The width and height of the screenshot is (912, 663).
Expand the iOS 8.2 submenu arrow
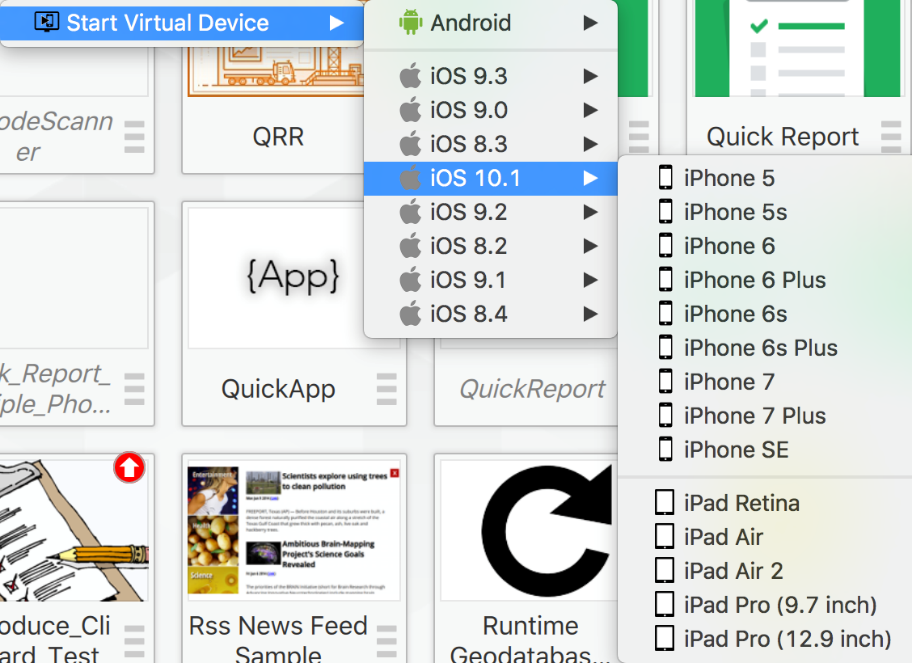click(590, 246)
